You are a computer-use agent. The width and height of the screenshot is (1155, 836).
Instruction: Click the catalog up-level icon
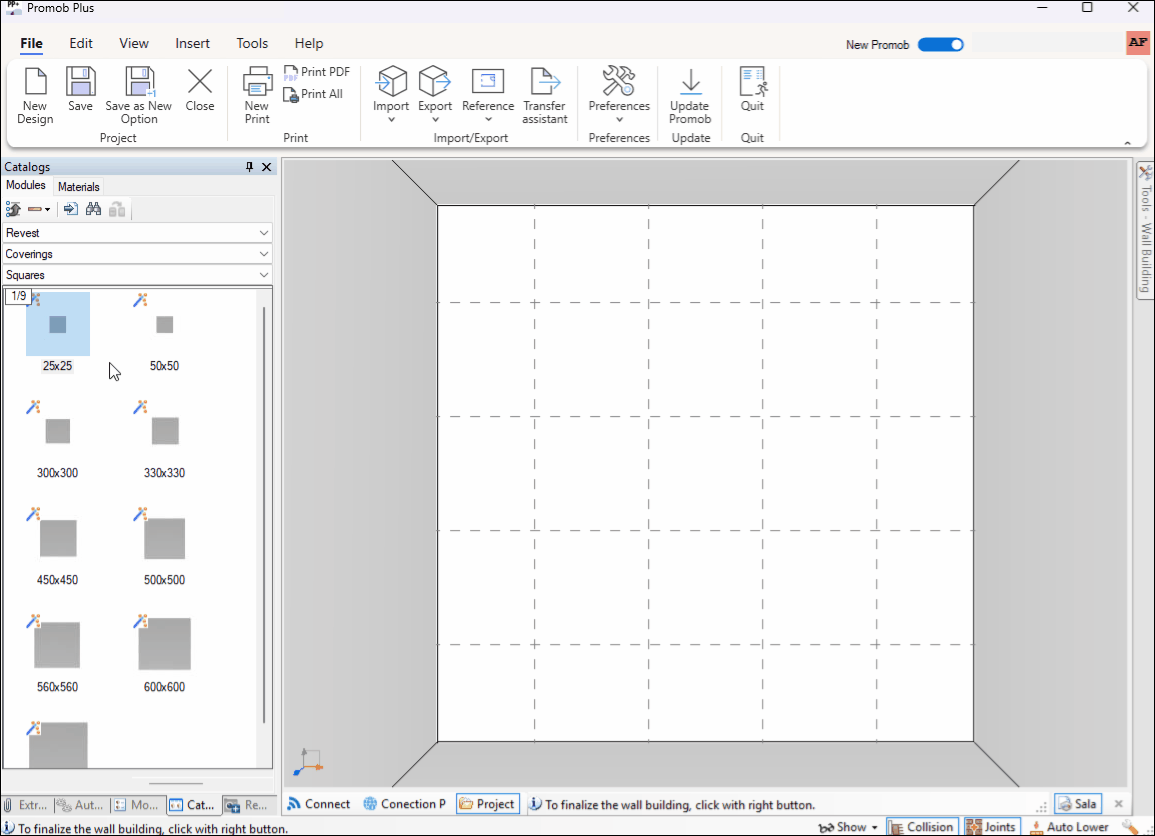tap(13, 209)
